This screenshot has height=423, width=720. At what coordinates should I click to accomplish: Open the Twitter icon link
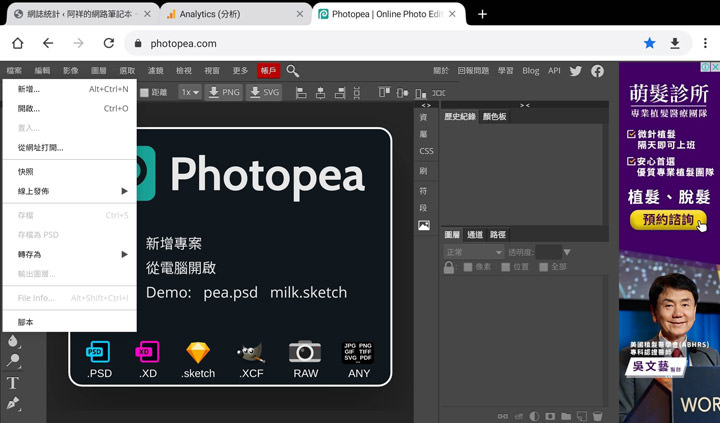575,71
